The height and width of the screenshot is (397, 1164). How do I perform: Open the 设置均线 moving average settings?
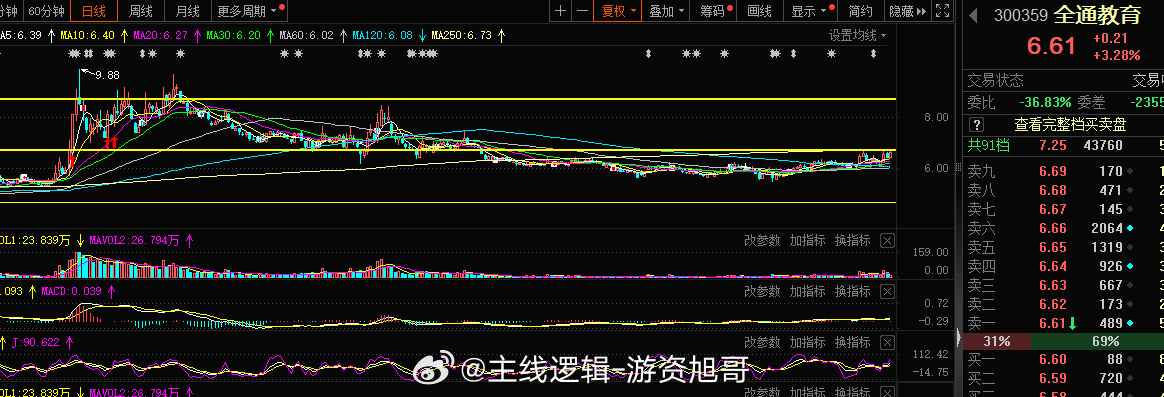click(857, 35)
